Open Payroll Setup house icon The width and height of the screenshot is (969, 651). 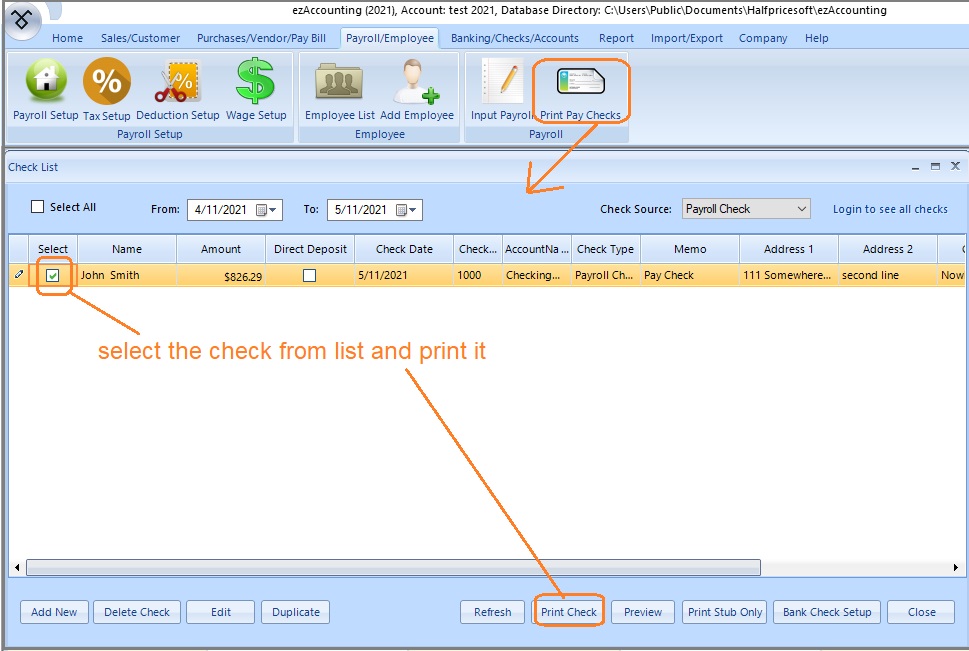[45, 84]
